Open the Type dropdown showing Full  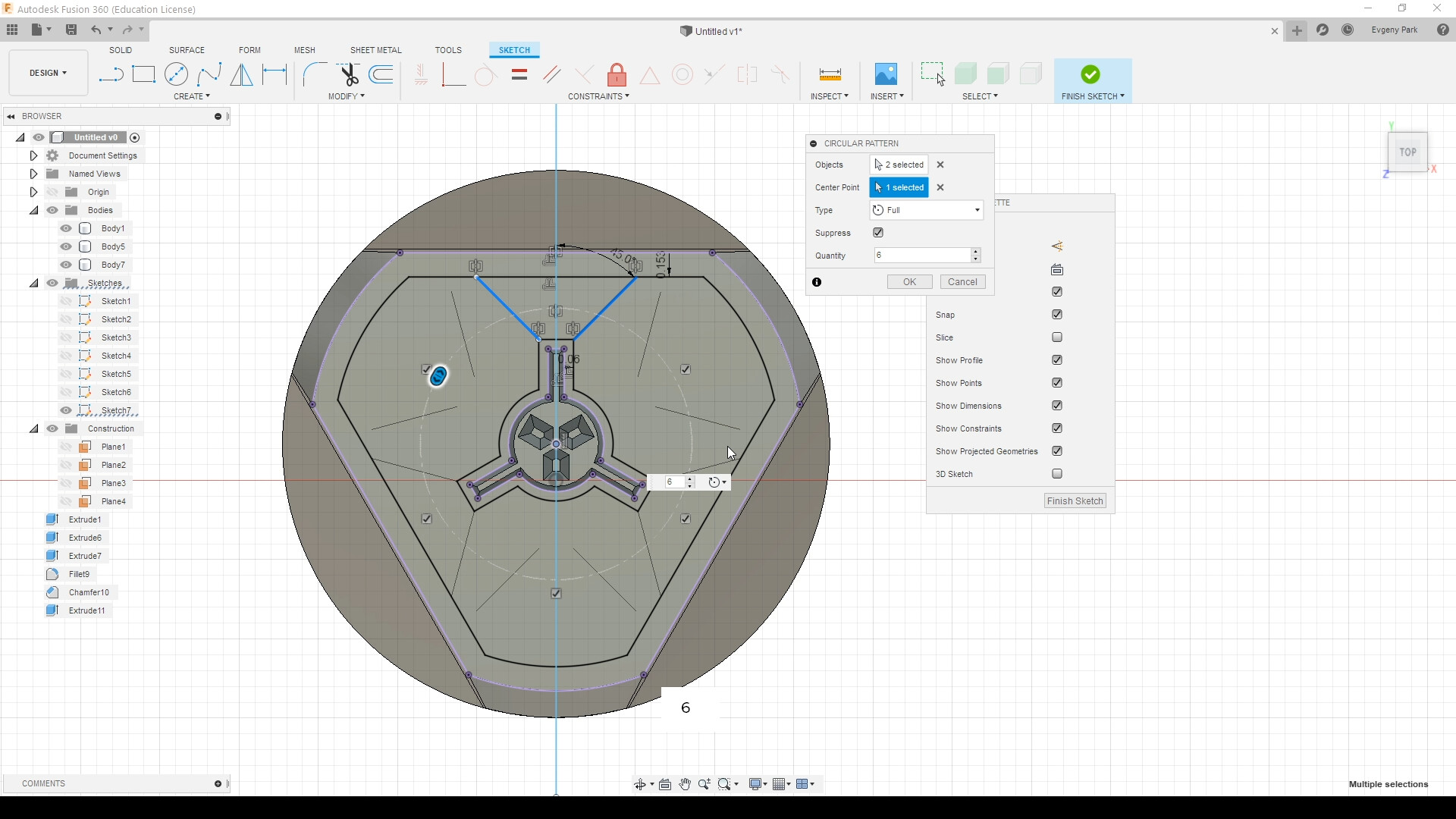pyautogui.click(x=927, y=210)
